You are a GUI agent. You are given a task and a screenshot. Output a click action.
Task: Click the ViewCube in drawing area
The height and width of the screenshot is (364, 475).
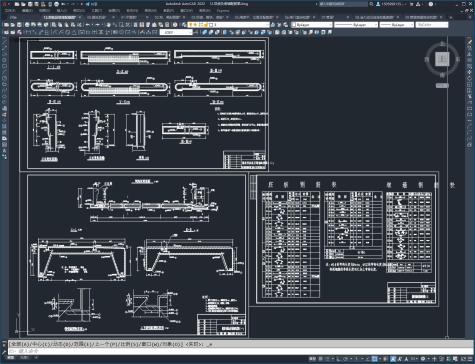point(442,59)
